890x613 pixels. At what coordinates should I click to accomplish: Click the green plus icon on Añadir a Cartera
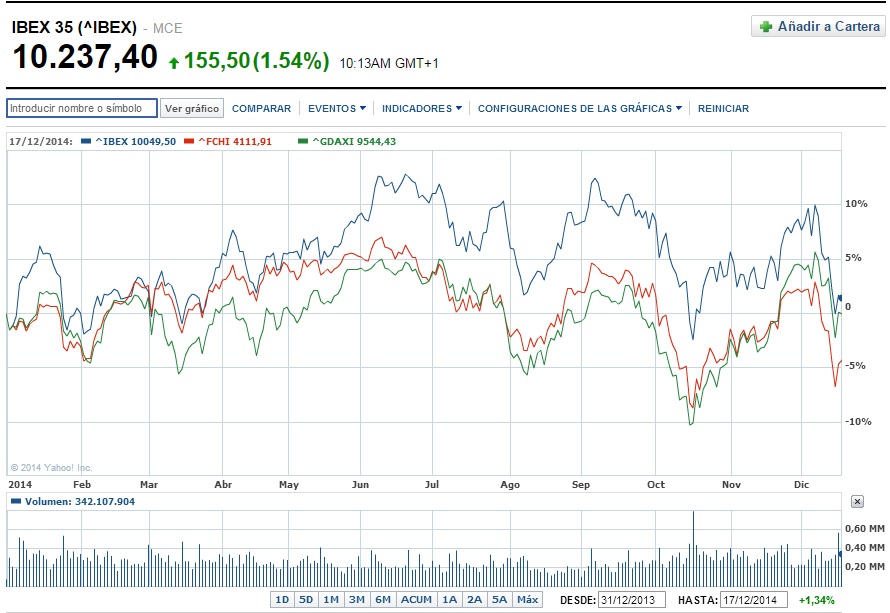(x=766, y=27)
